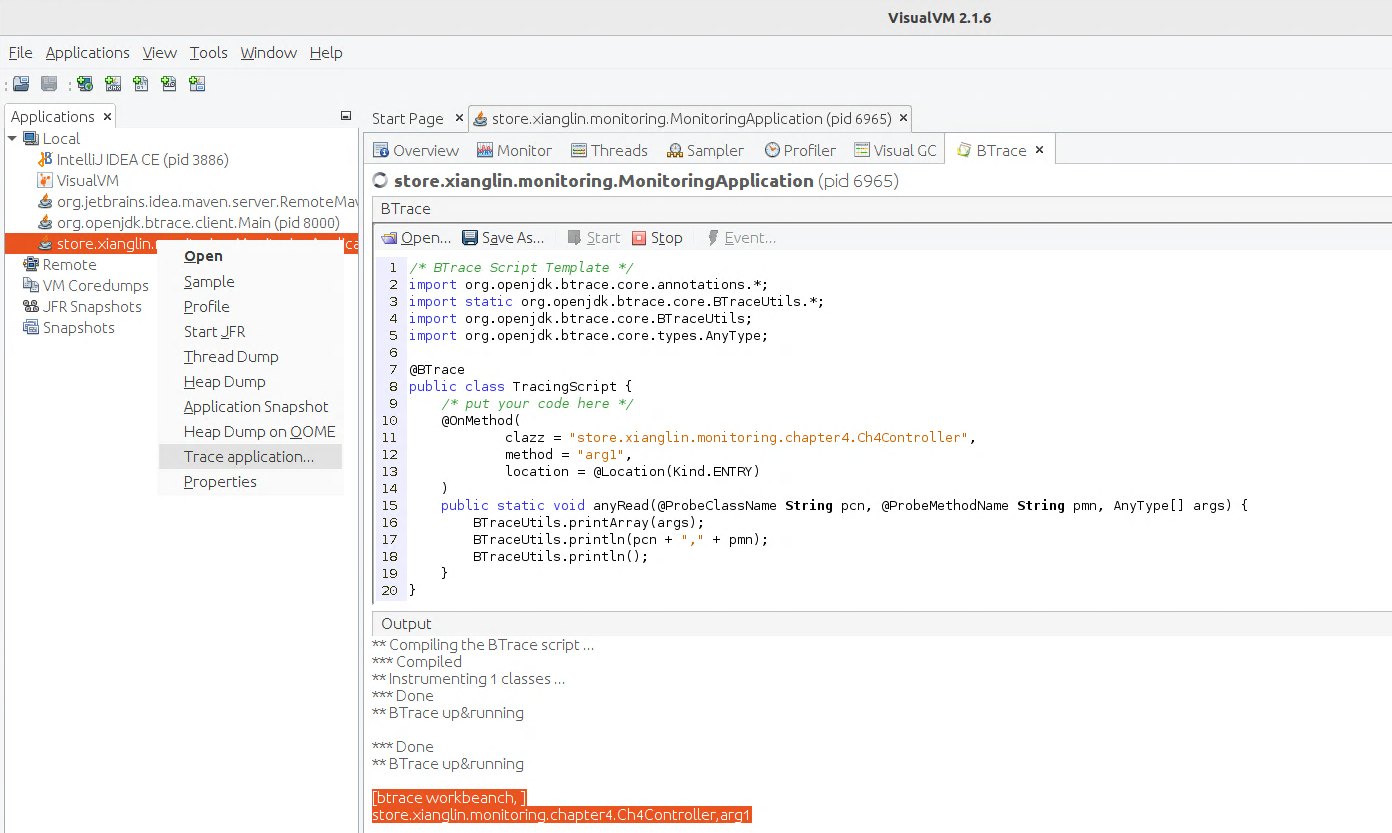This screenshot has height=833, width=1392.
Task: Open the File menu
Action: tap(20, 53)
